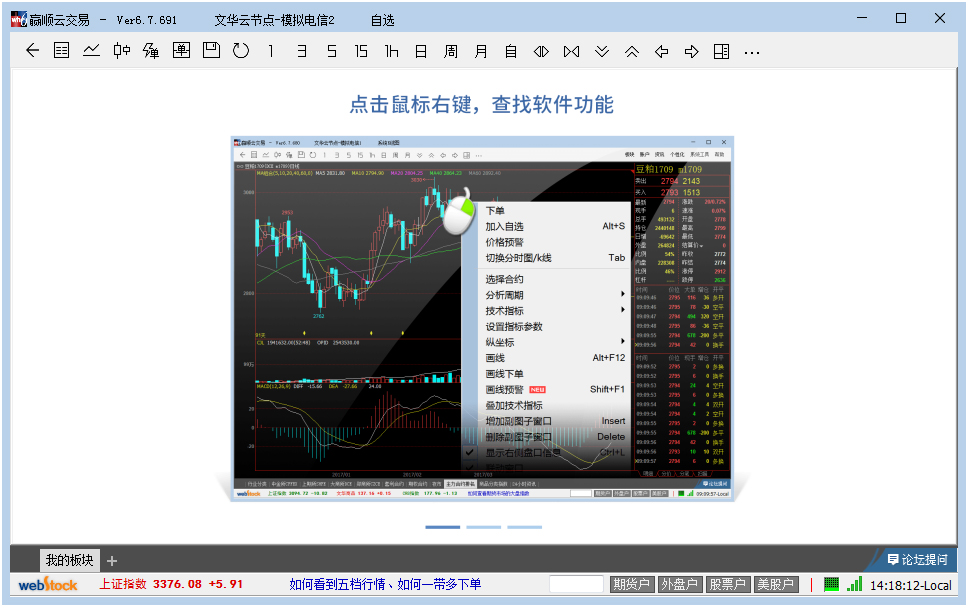Go back using the left arrow icon
Image resolution: width=969 pixels, height=608 pixels.
pyautogui.click(x=32, y=51)
